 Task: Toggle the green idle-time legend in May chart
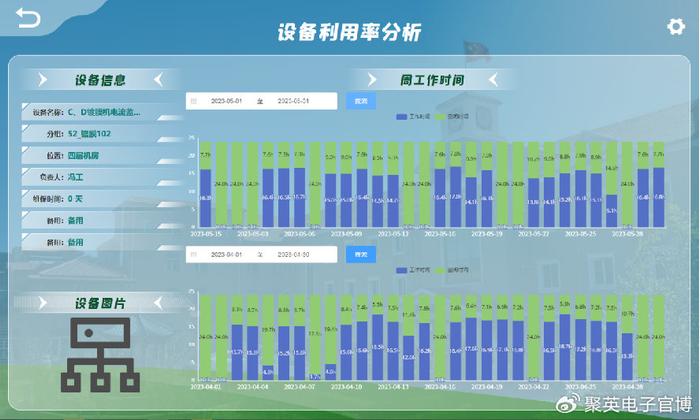point(452,116)
